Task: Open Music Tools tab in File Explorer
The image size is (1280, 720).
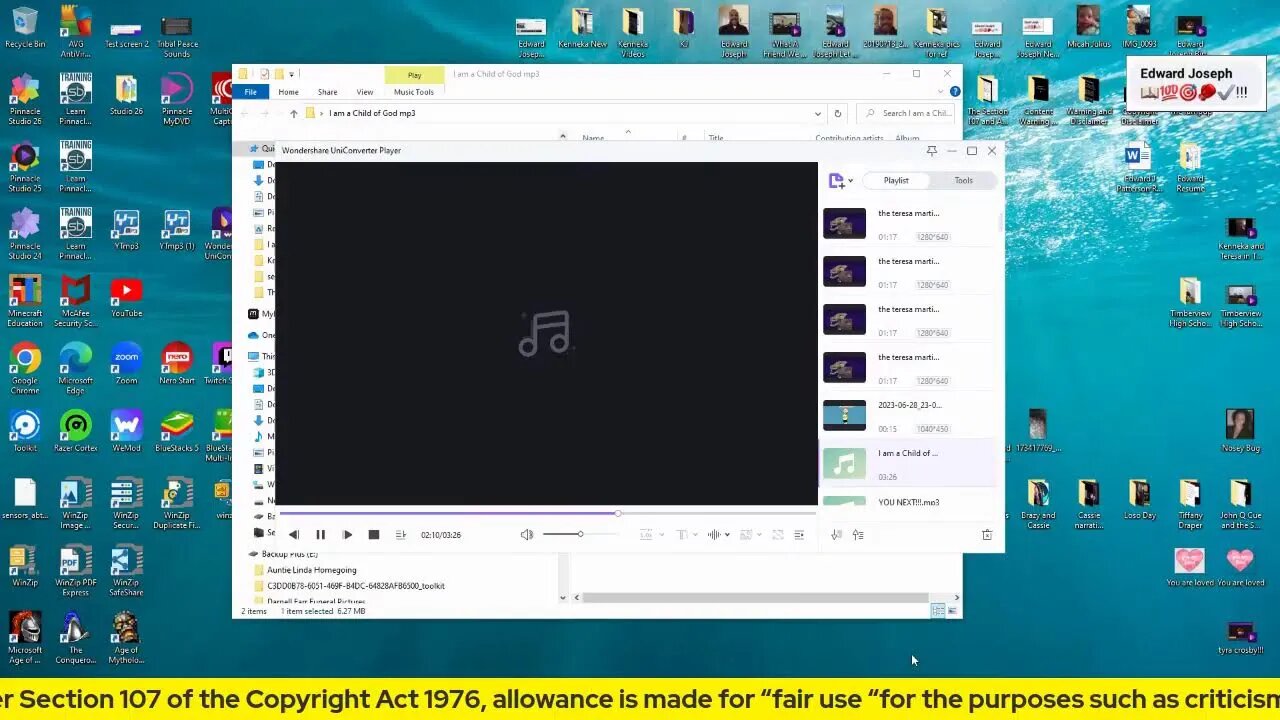Action: coord(414,92)
